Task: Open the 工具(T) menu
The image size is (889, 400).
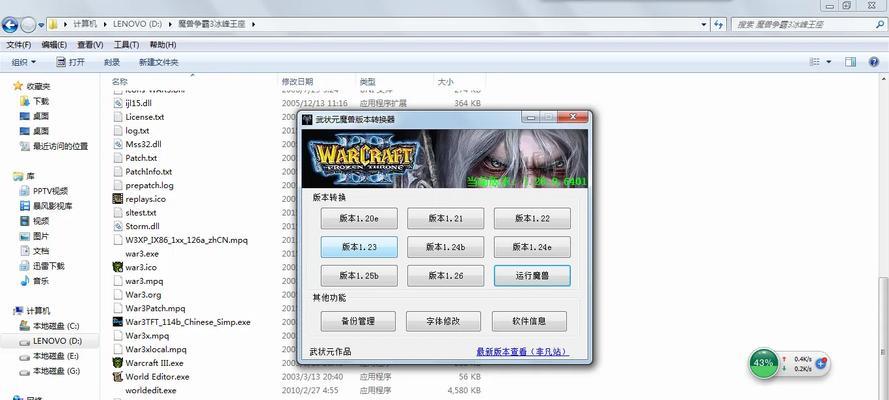Action: pyautogui.click(x=126, y=44)
